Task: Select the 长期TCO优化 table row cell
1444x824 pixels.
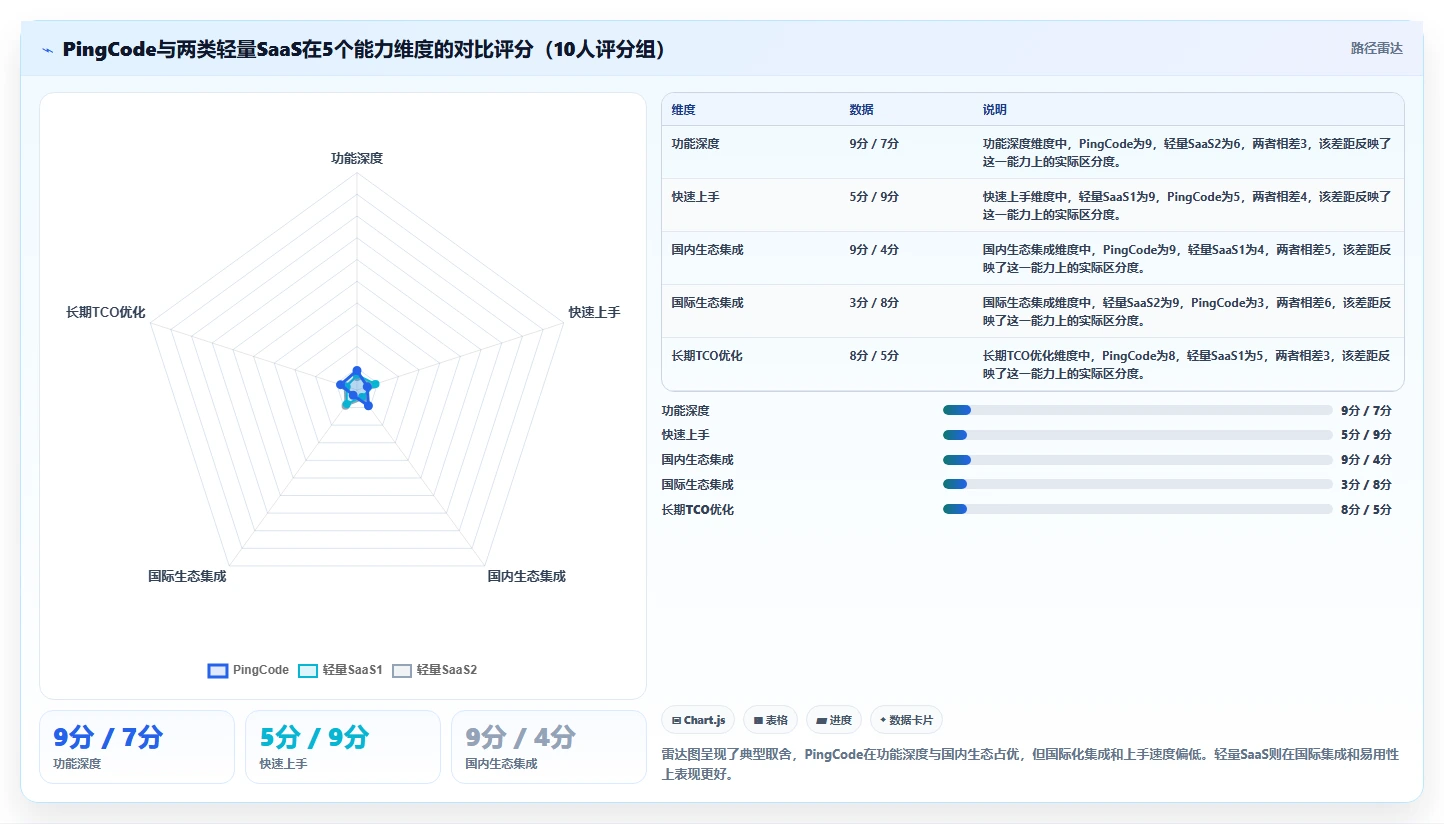Action: coord(707,356)
